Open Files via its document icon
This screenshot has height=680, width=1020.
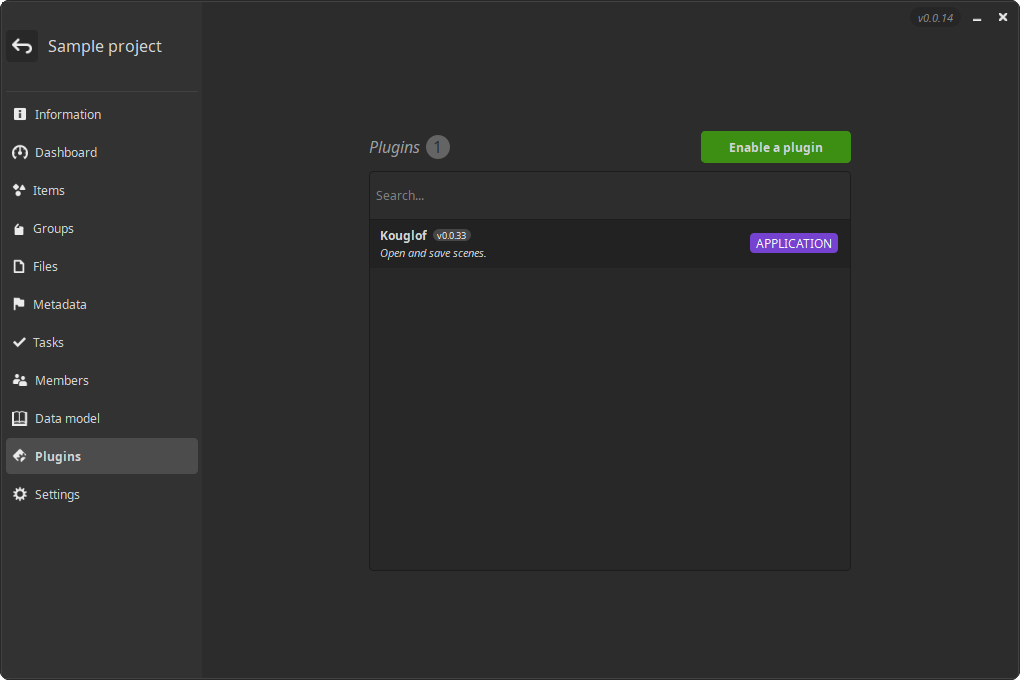click(18, 267)
